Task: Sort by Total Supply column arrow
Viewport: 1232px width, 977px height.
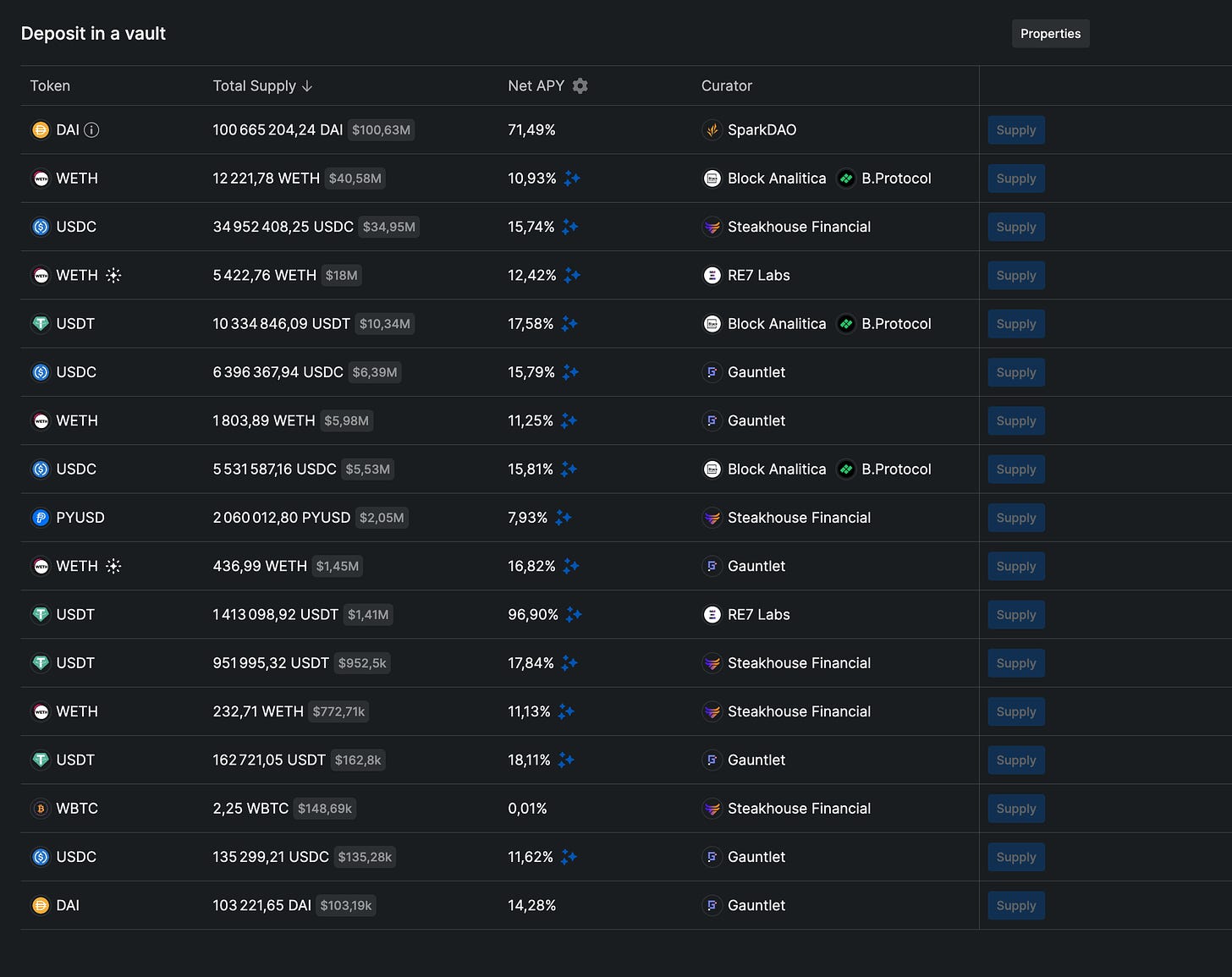Action: click(307, 85)
